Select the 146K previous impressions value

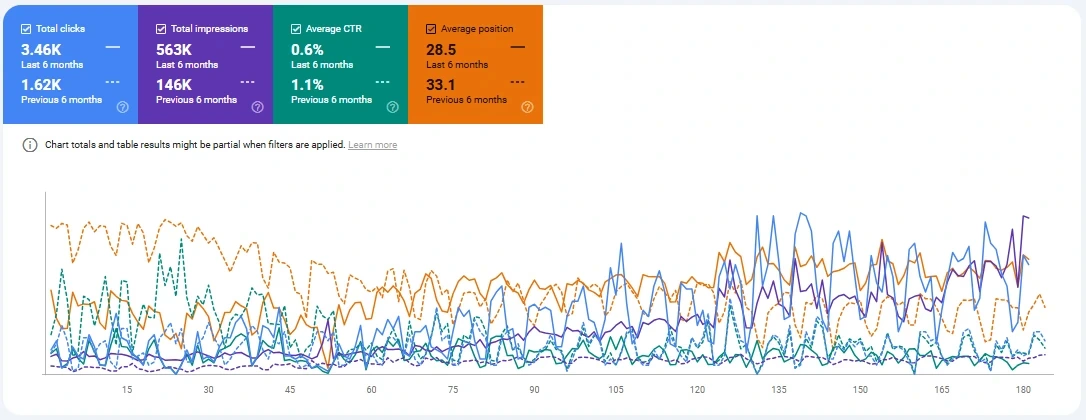tap(175, 85)
